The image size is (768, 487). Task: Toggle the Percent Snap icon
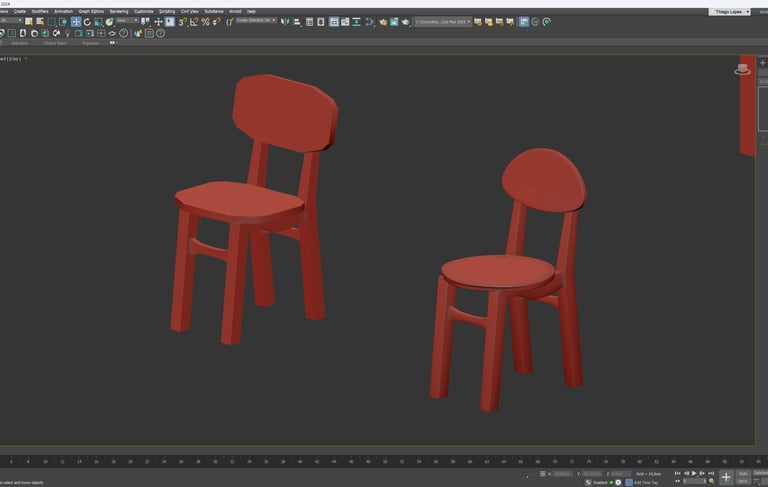(x=205, y=21)
